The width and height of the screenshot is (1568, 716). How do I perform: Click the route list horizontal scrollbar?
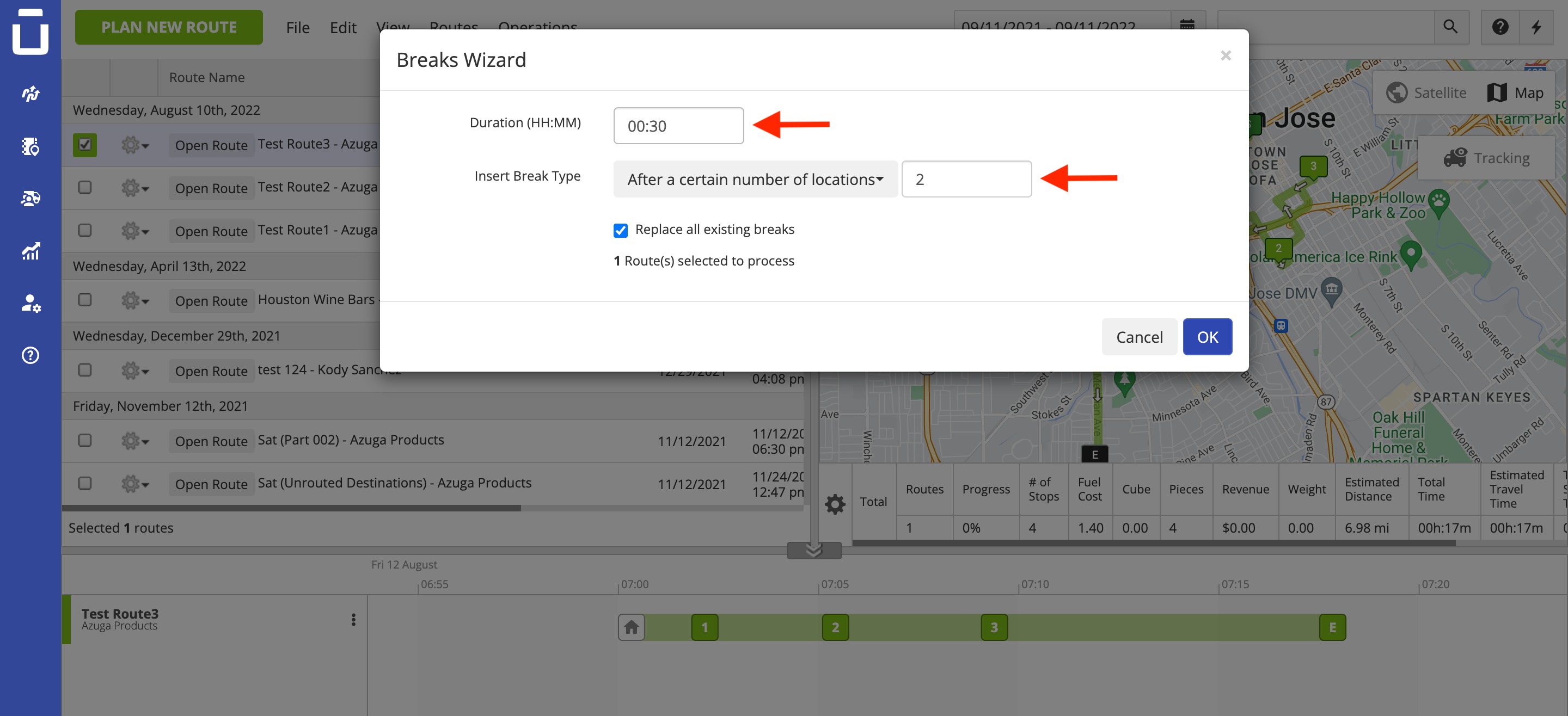(x=291, y=508)
